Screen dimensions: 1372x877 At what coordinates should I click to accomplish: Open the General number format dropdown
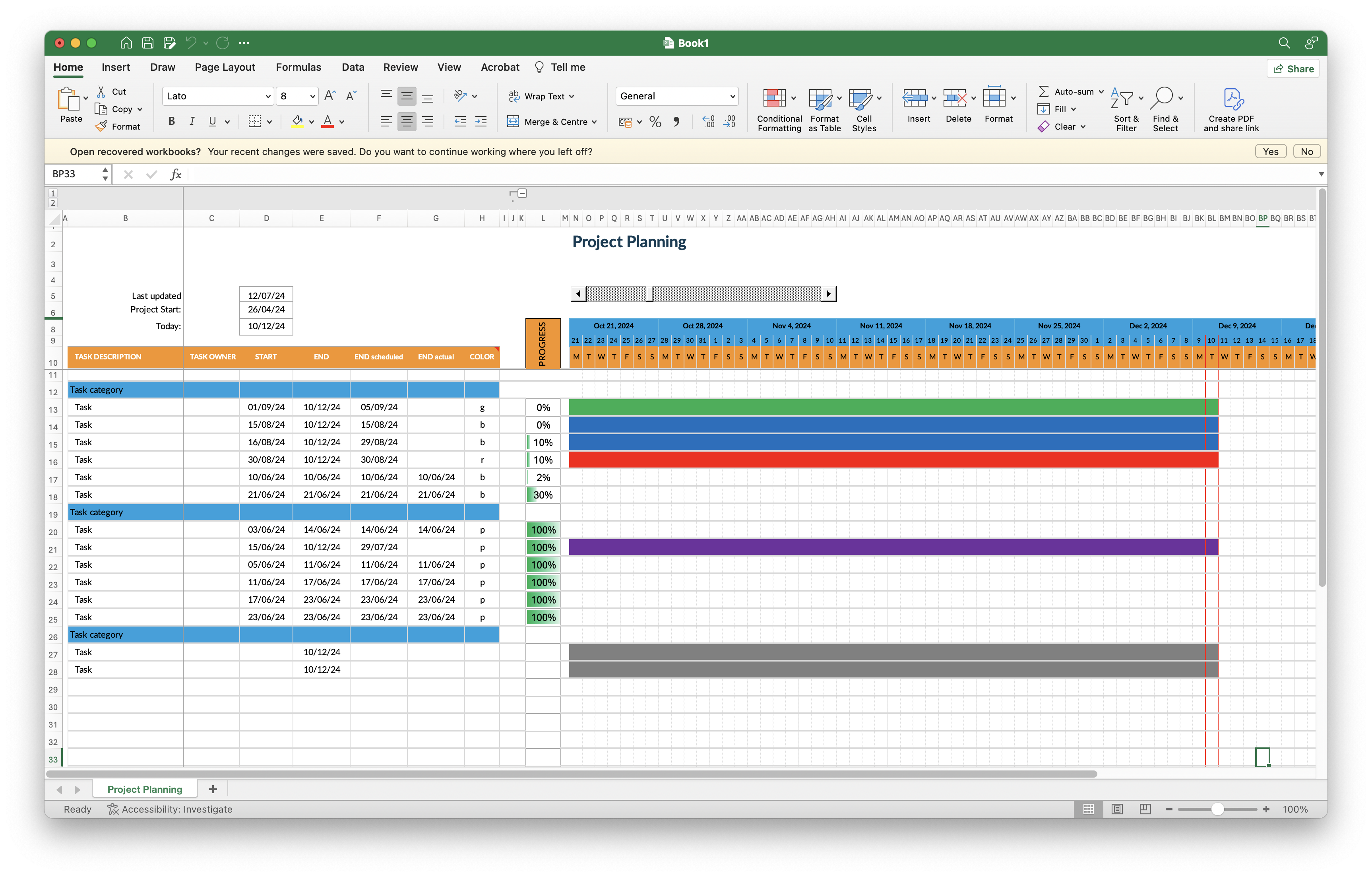coord(732,96)
